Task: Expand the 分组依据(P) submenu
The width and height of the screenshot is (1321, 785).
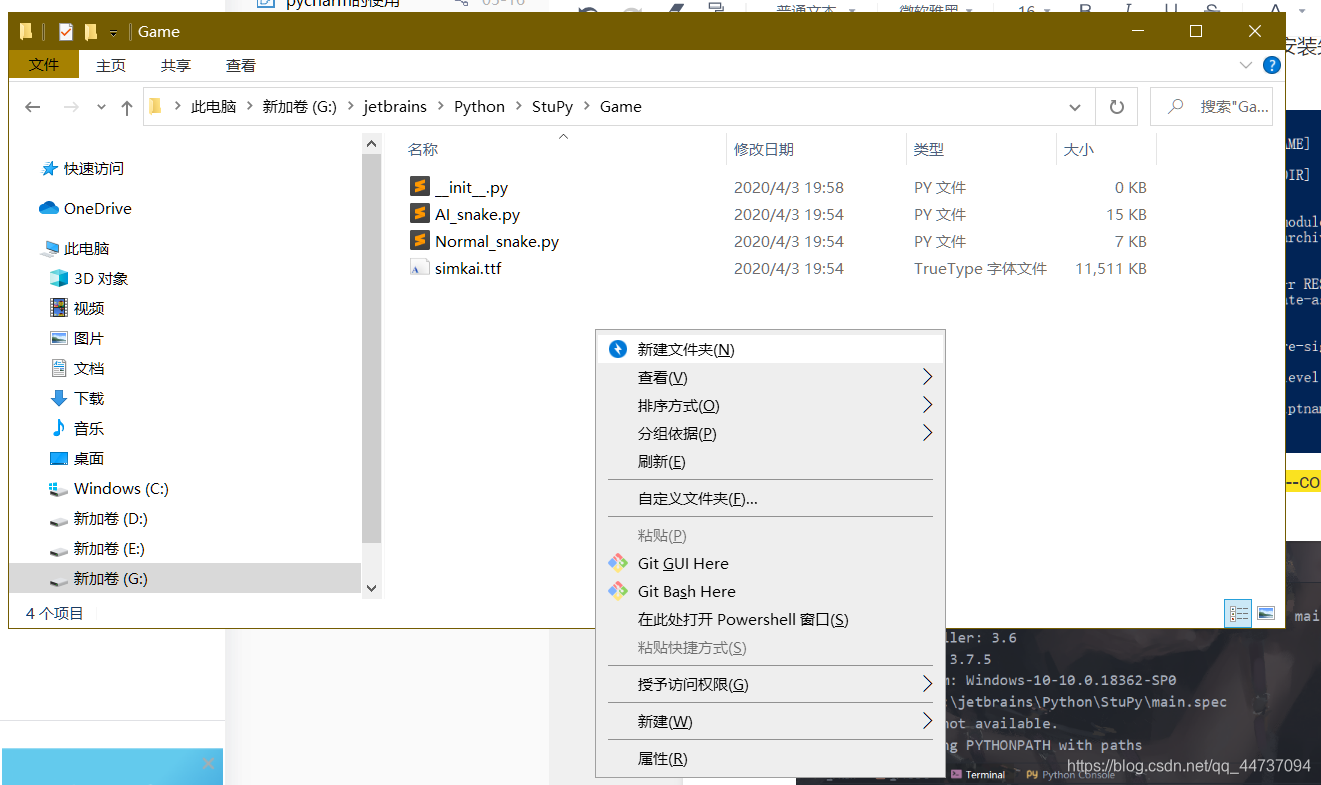Action: (x=927, y=433)
